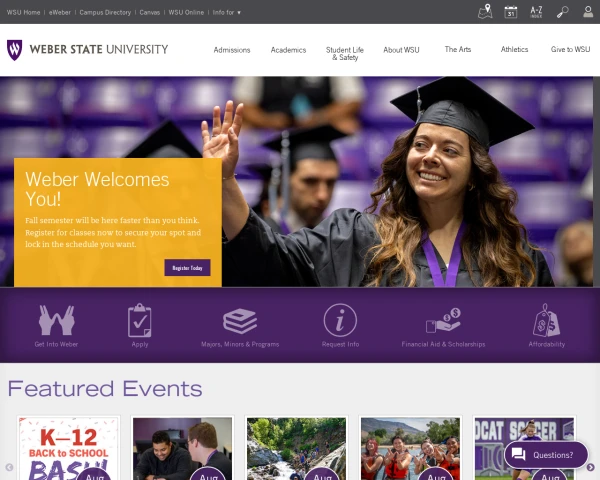Open the rafting group event thumbnail
The image size is (600, 480).
point(410,448)
